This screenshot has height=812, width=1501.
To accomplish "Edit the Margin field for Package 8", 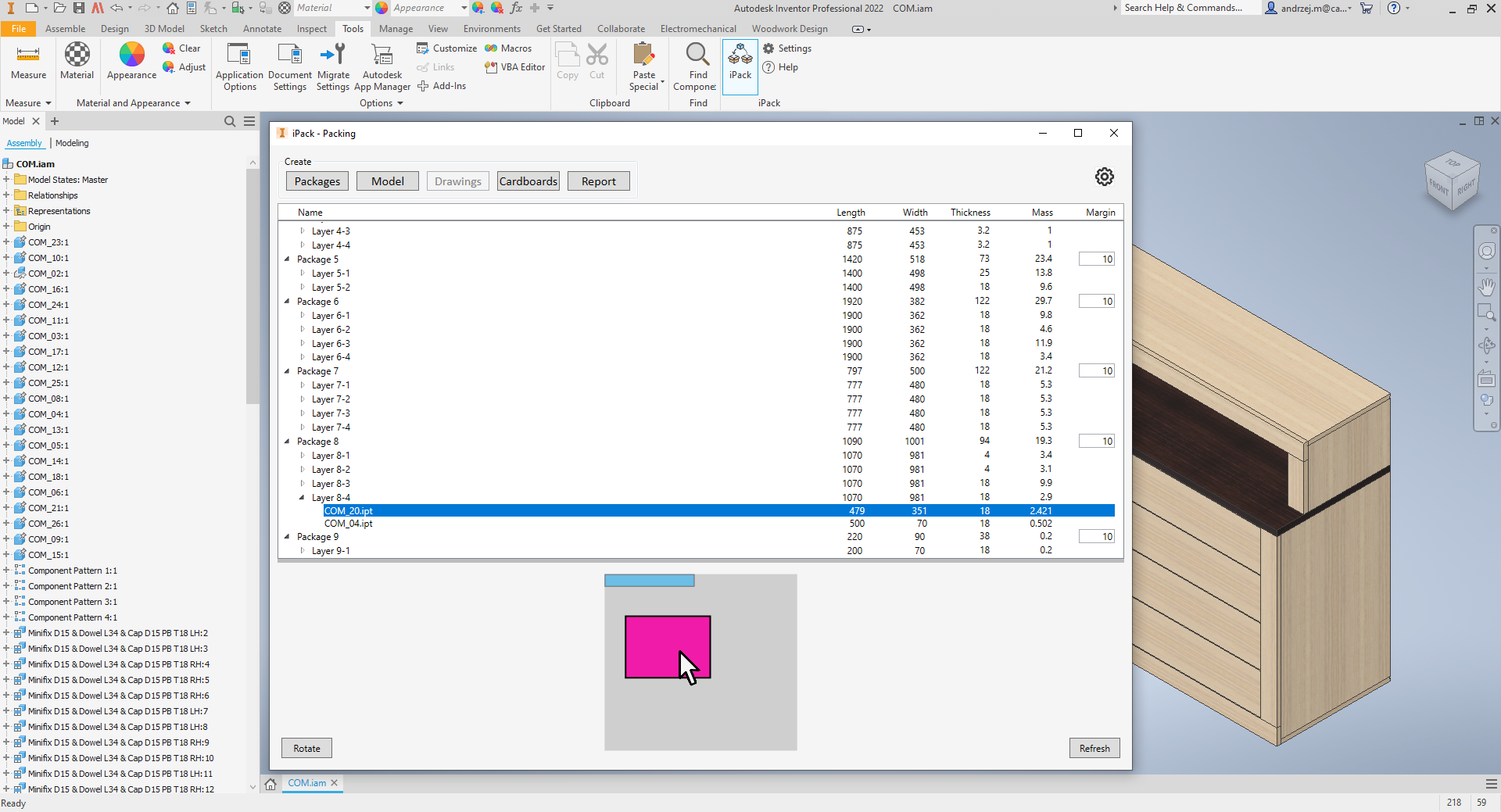I will click(1097, 442).
